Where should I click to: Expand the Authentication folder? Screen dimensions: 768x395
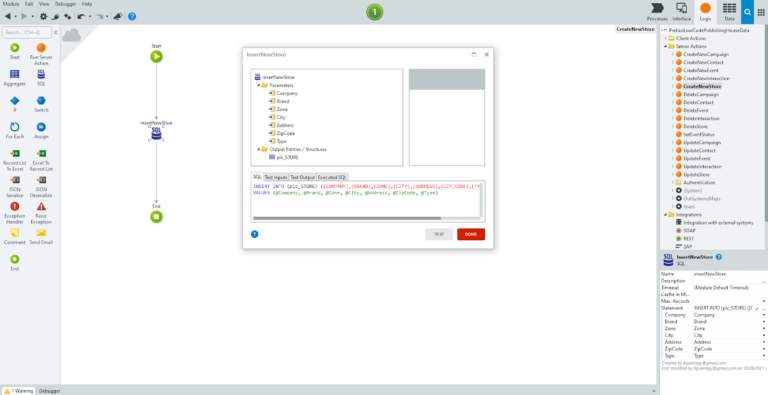[x=672, y=182]
